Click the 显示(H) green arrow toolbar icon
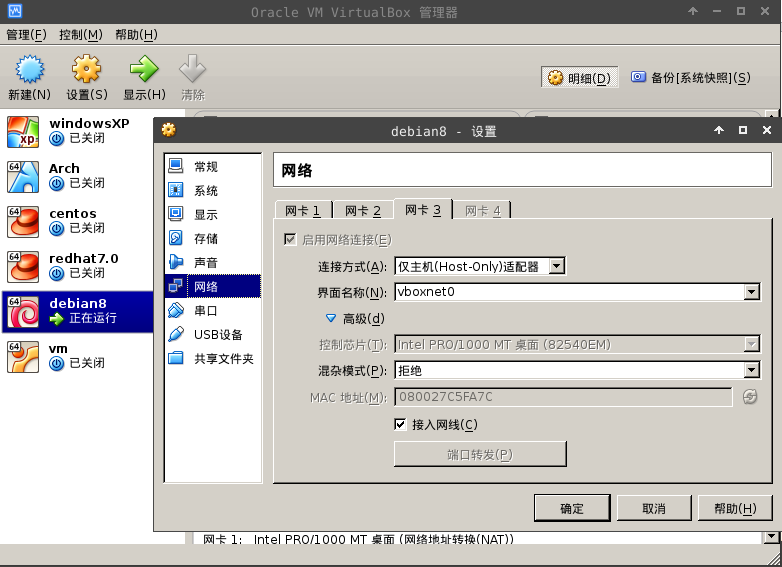Screen dimensions: 782x567 [144, 69]
